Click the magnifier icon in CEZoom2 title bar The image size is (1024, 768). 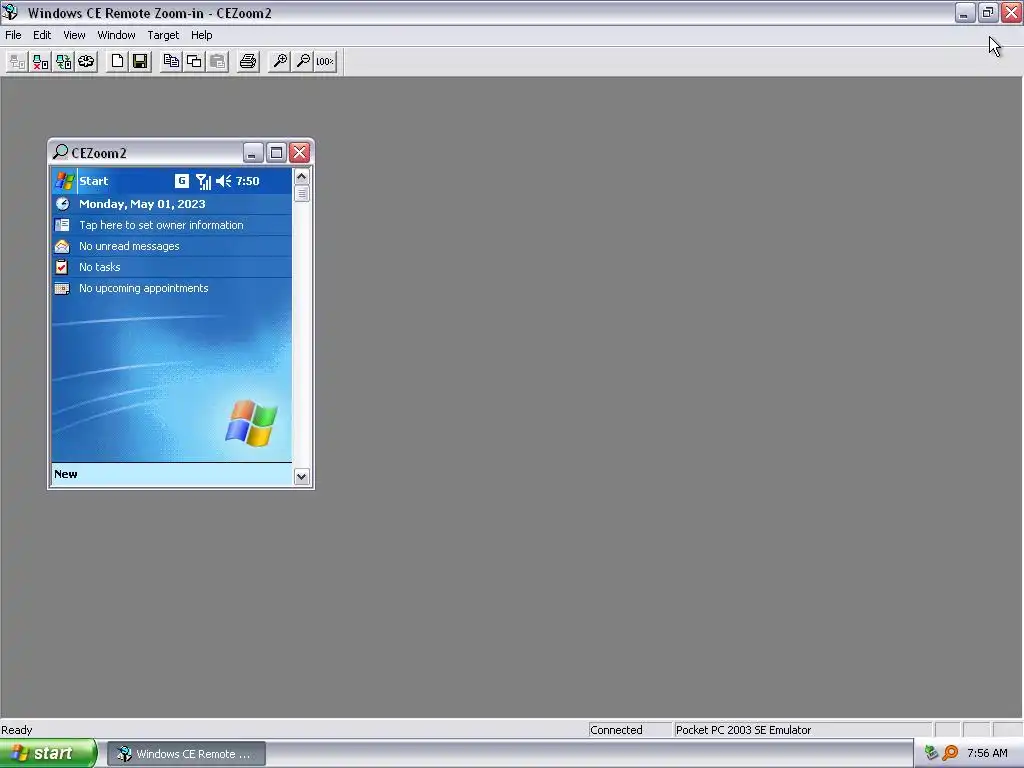point(60,152)
